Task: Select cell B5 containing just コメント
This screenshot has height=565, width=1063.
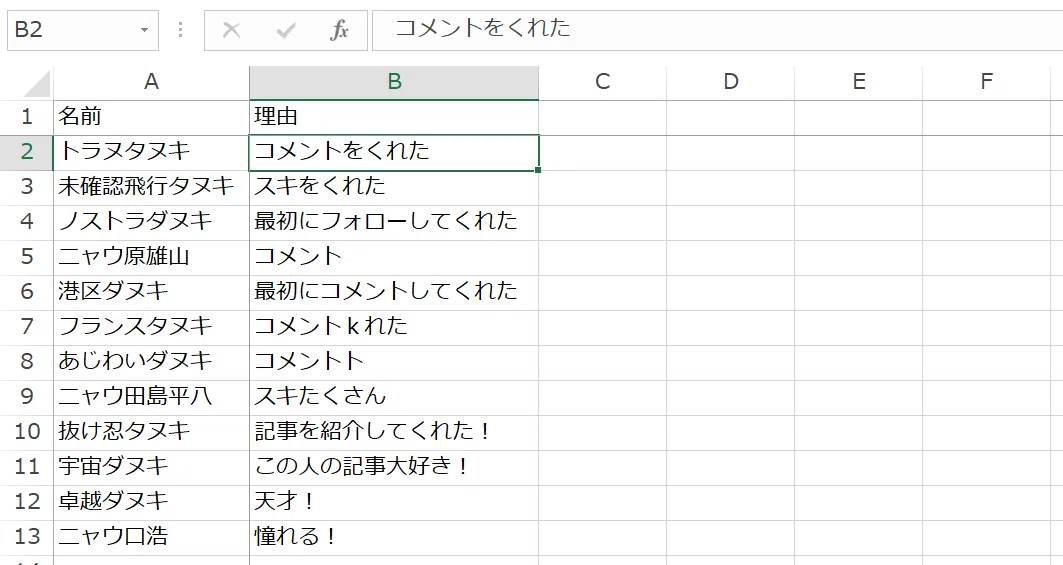Action: (394, 256)
